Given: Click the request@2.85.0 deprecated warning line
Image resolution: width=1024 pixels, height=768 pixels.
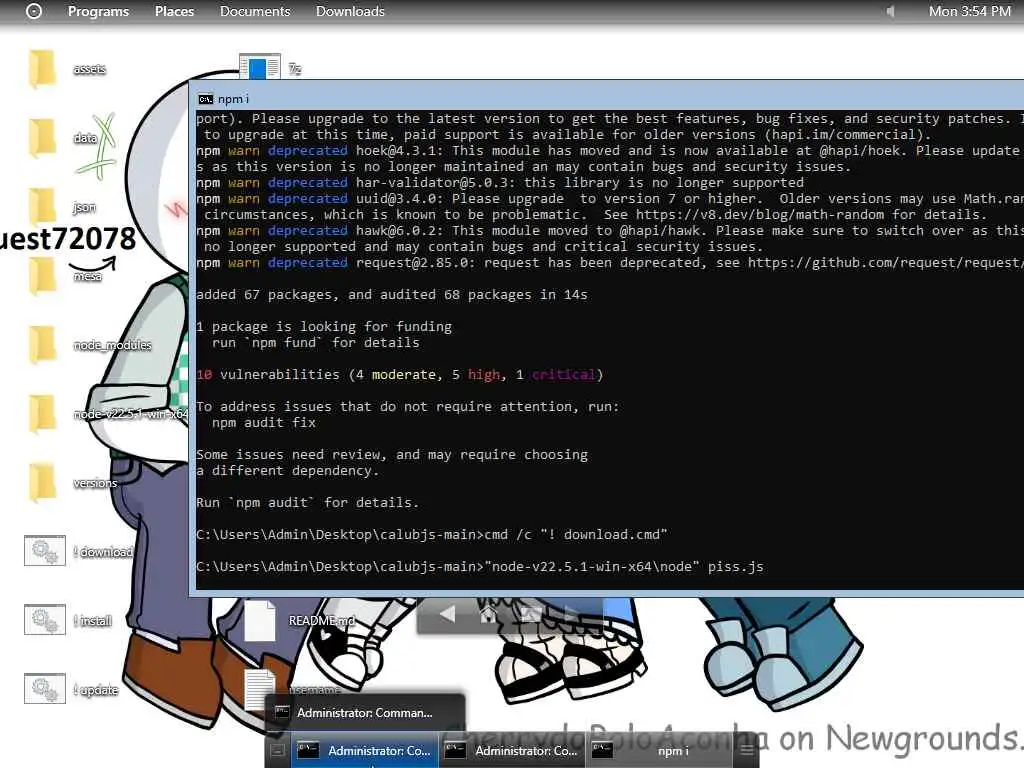Looking at the screenshot, I should (x=609, y=263).
